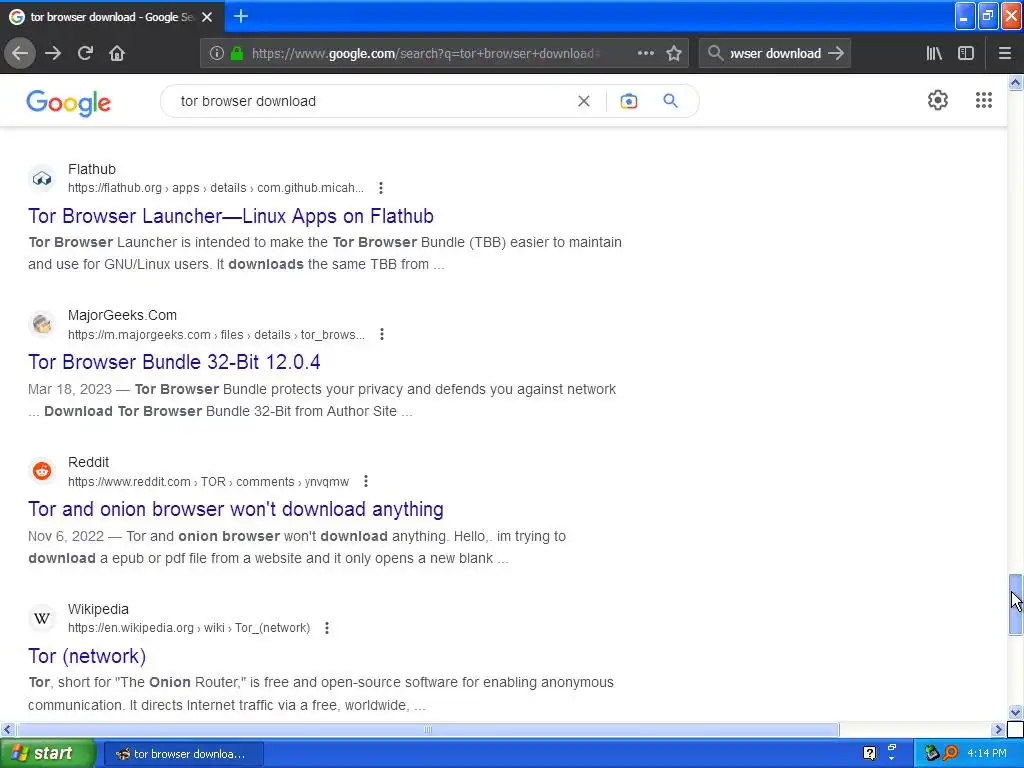Open more options for MajorGeeks result

[382, 334]
